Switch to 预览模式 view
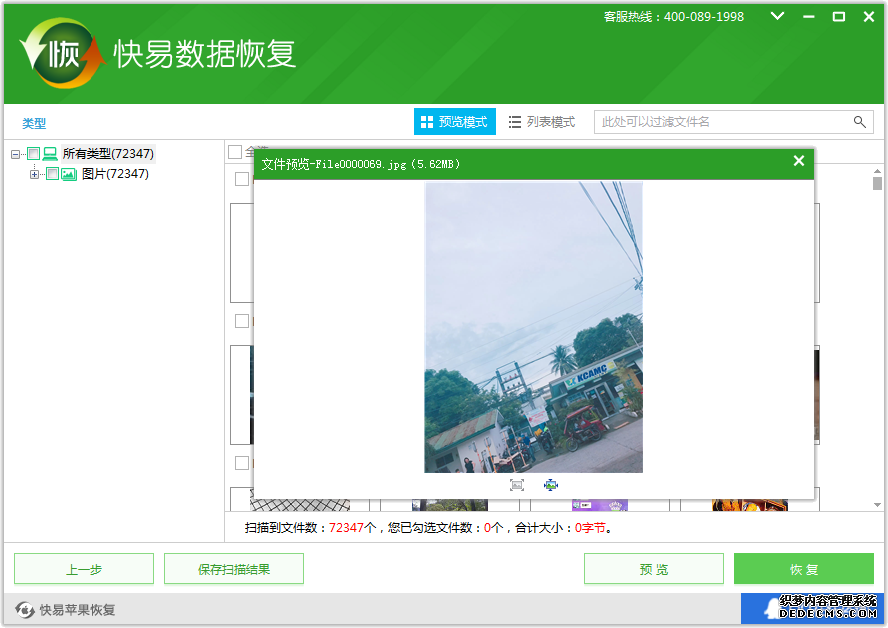 click(454, 122)
